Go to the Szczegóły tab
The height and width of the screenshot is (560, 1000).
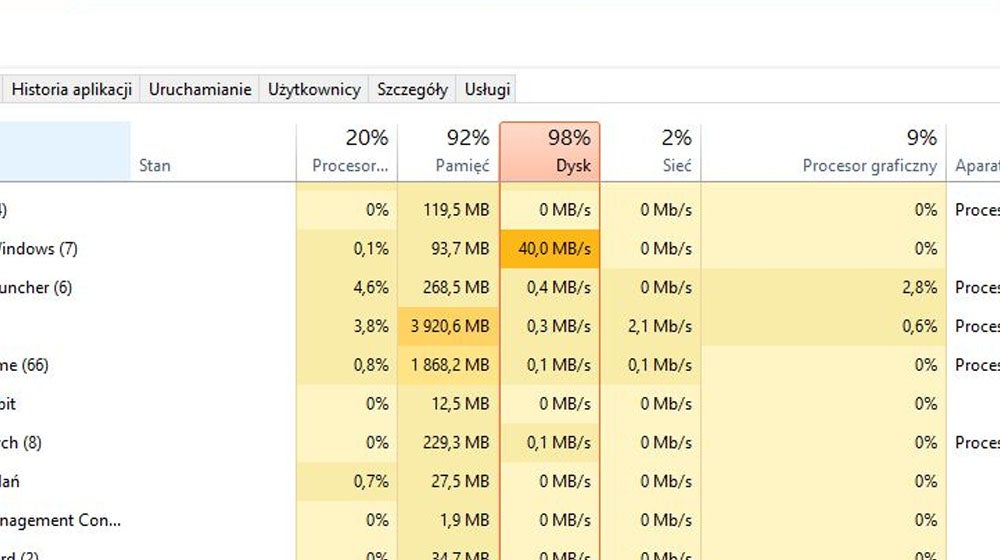click(x=412, y=89)
